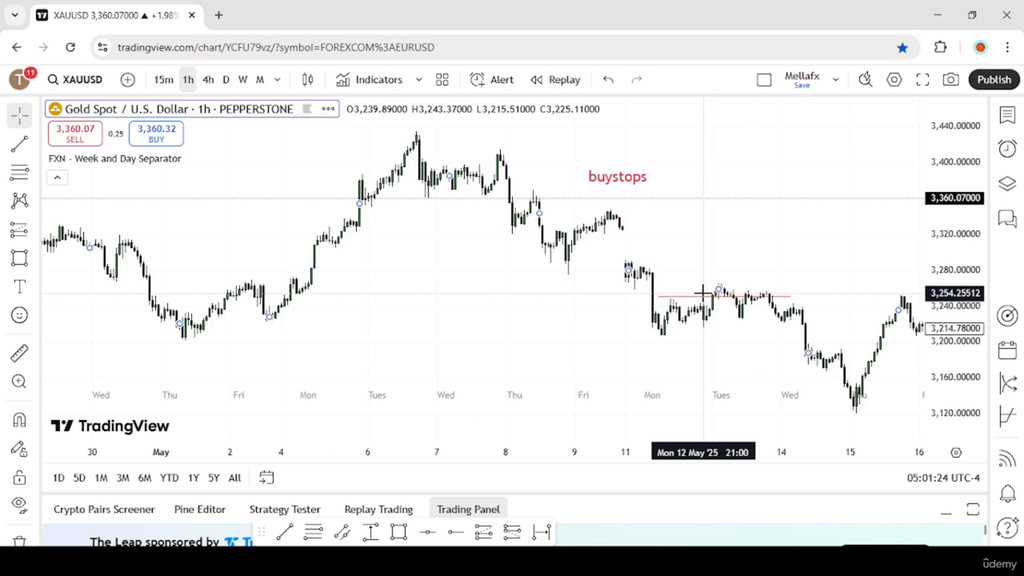
Task: Open the Replay bar
Action: [x=556, y=80]
